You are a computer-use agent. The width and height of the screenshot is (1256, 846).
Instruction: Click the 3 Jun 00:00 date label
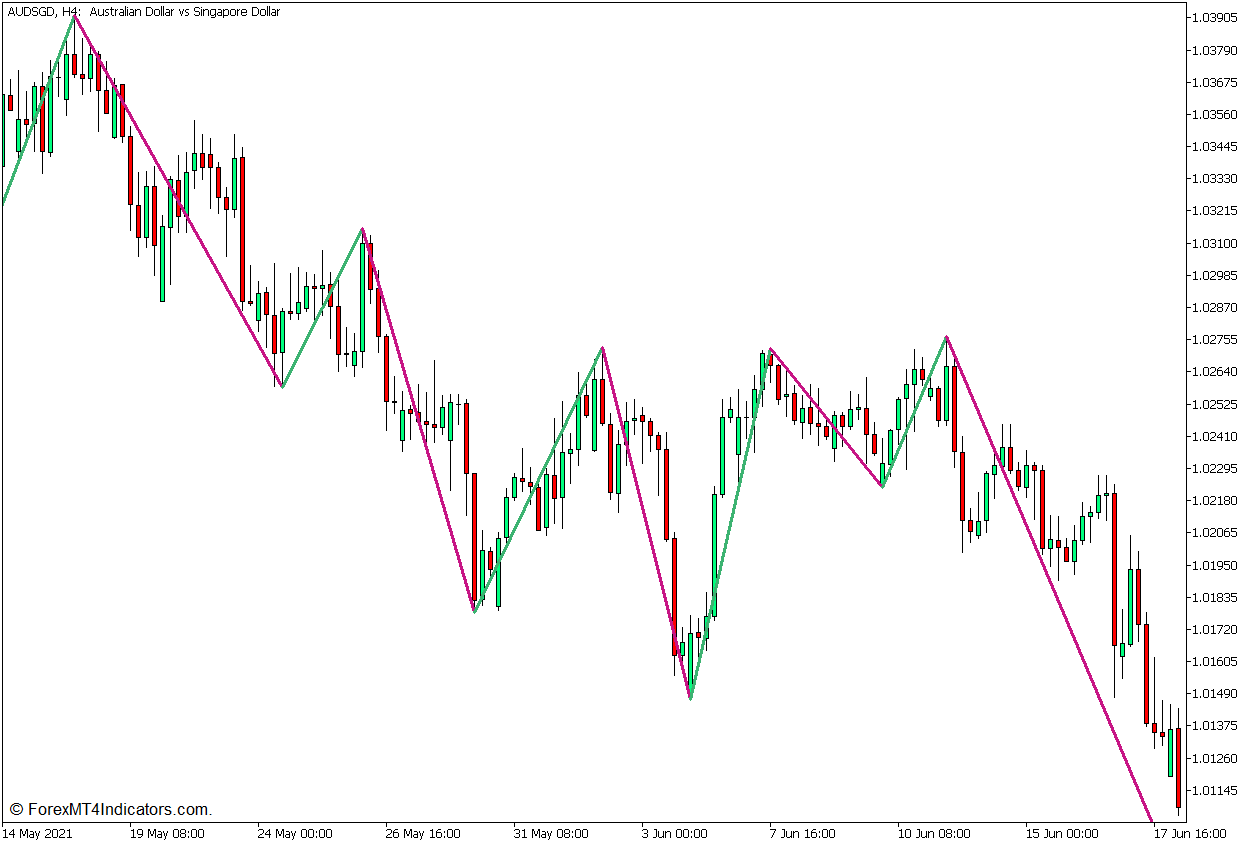tap(672, 832)
